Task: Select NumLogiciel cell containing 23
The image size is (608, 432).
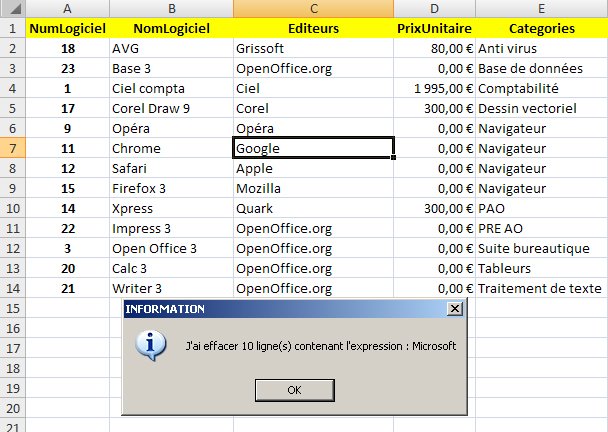Action: (x=67, y=68)
